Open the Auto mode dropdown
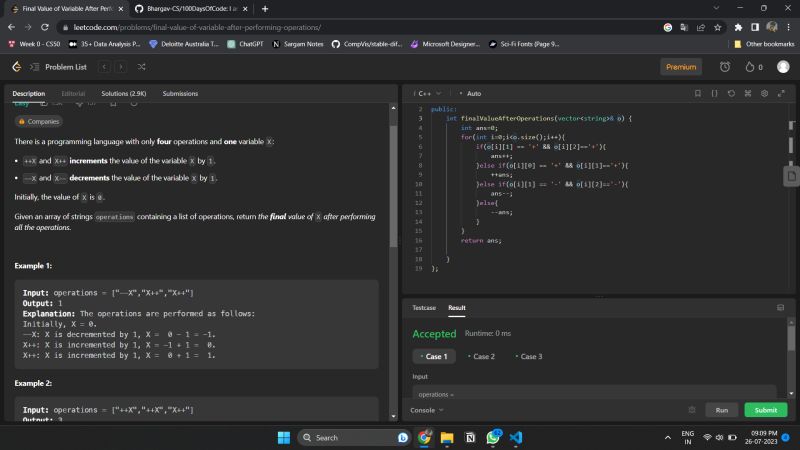 pyautogui.click(x=473, y=93)
